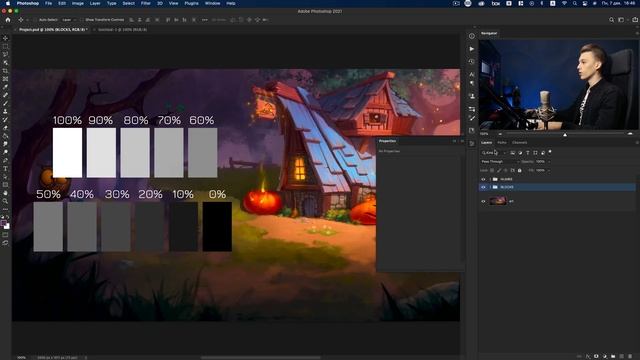Filter layers by shape layers icon
Viewport: 640px width, 360px height.
click(x=535, y=153)
